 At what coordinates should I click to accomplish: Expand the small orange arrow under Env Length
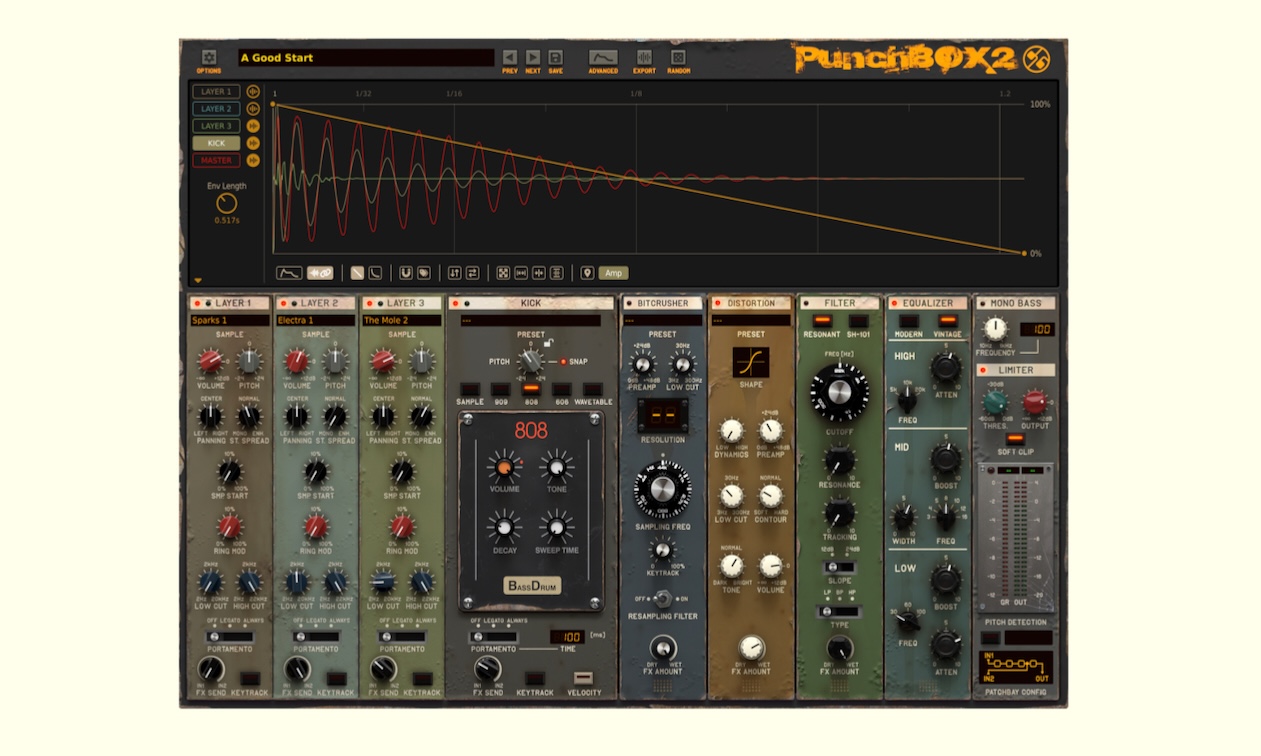pyautogui.click(x=198, y=281)
